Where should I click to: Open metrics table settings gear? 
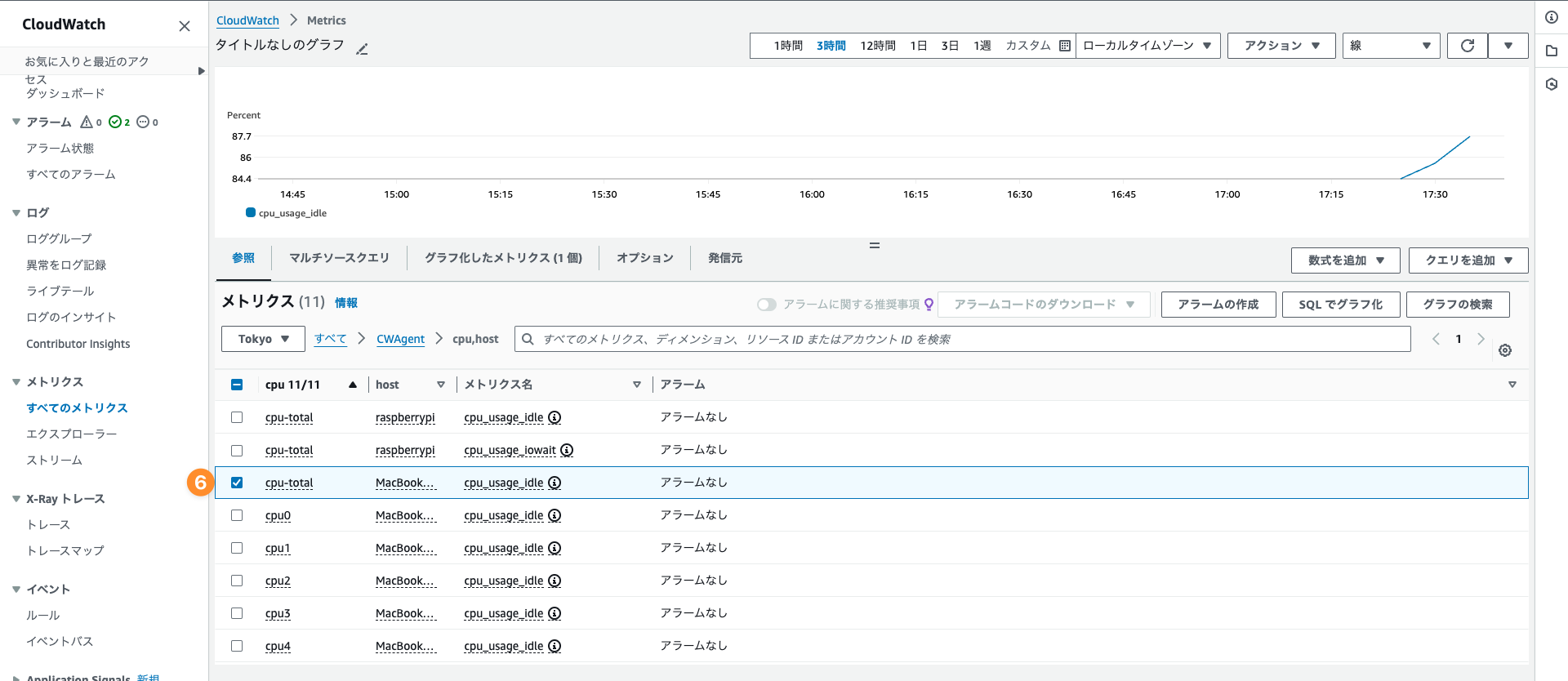(1505, 350)
